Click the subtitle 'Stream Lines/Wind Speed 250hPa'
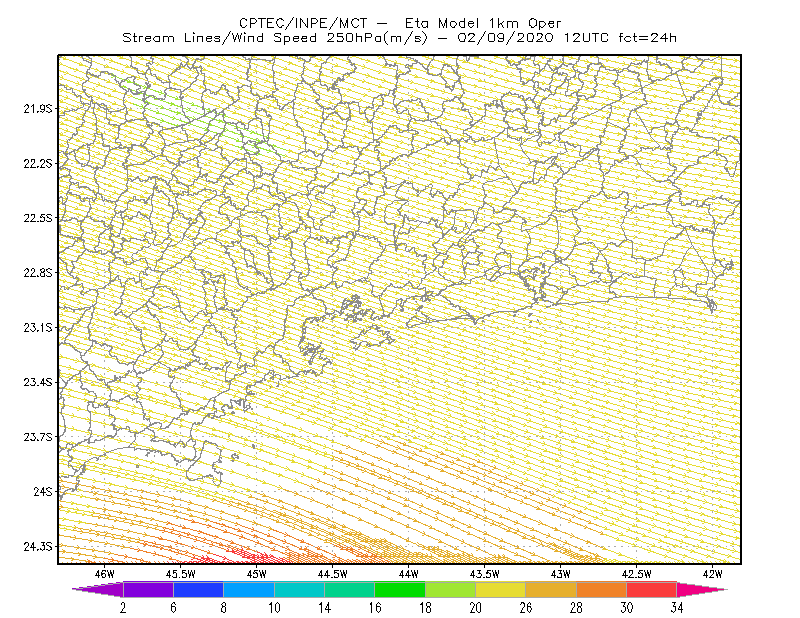The width and height of the screenshot is (800, 618). tap(274, 38)
